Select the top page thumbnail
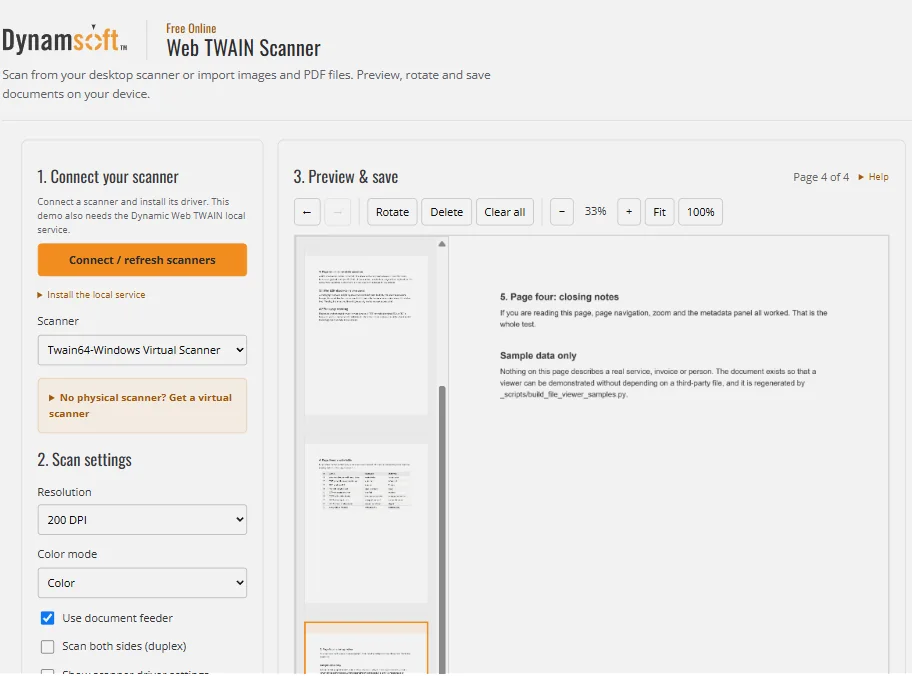Screen dimensions: 912x676 click(366, 335)
